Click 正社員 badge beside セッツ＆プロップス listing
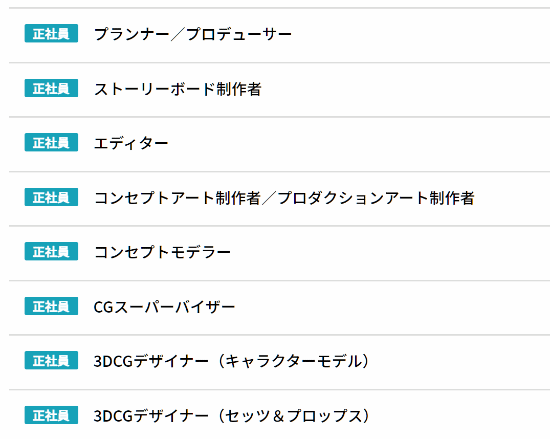550x439 pixels. pyautogui.click(x=51, y=415)
